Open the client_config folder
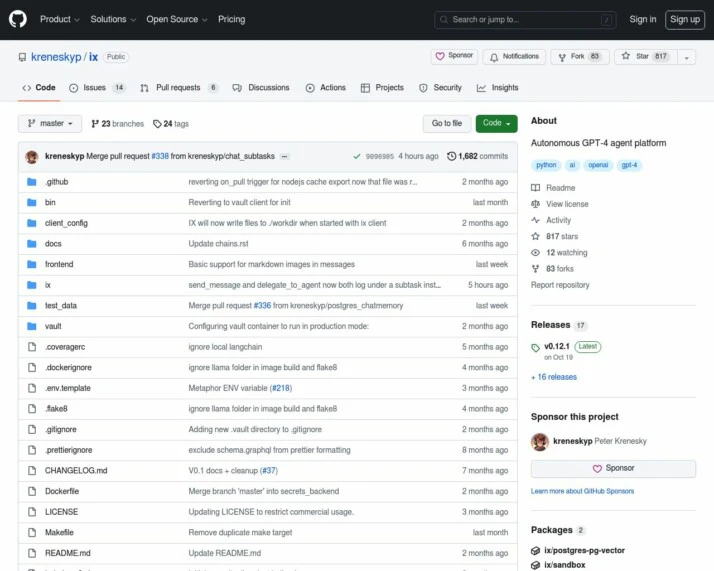 point(66,223)
